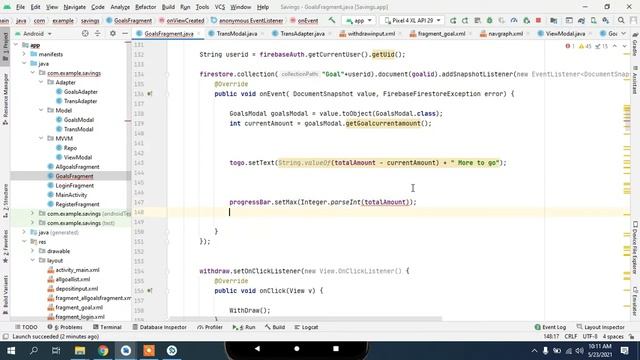Click the Make Project hammer icon
This screenshot has width=640, height=360.
click(x=332, y=20)
